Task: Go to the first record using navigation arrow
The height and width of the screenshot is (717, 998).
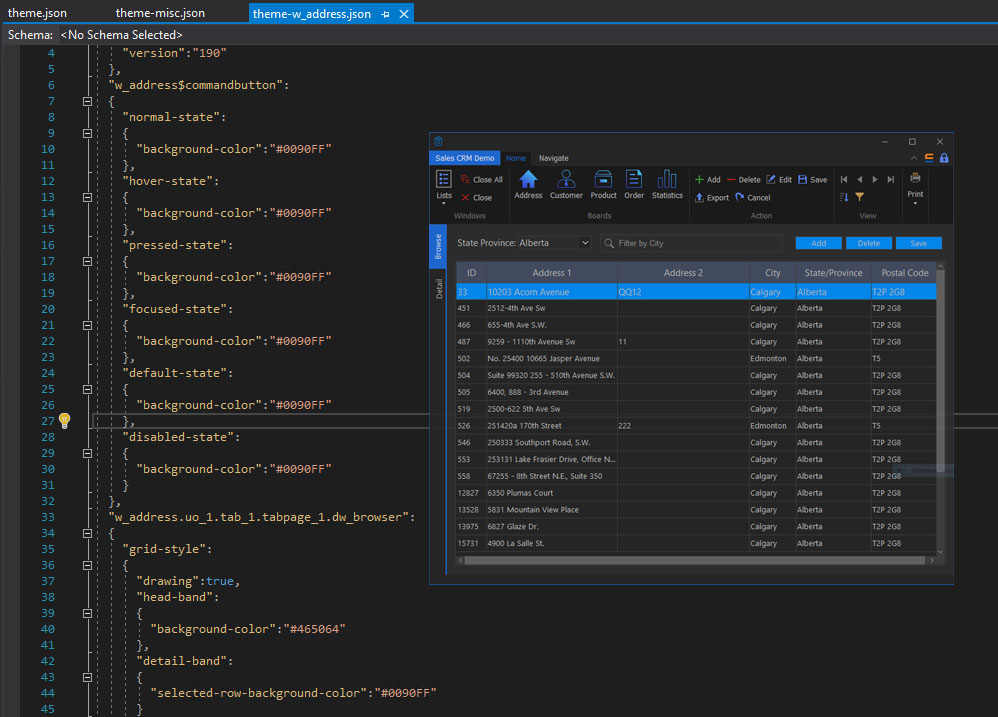Action: [844, 180]
